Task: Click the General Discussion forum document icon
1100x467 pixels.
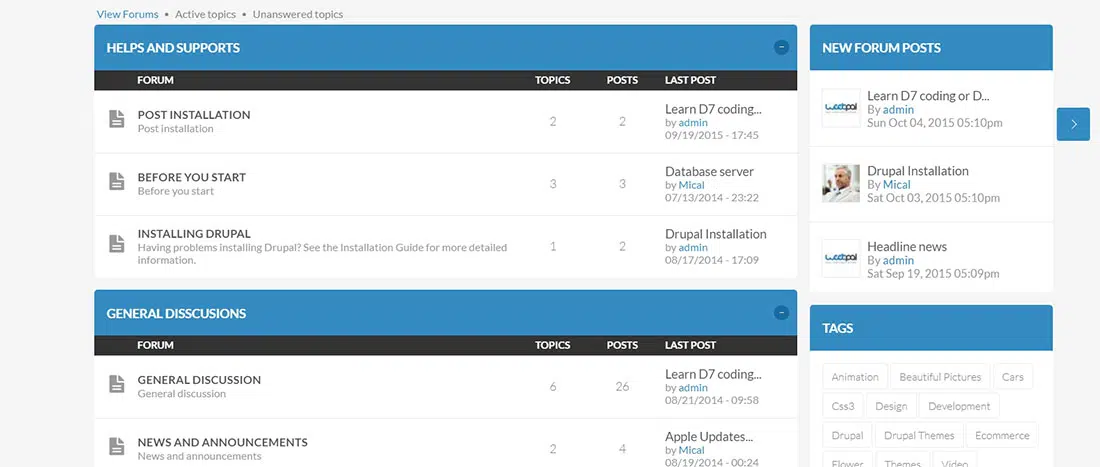Action: (116, 385)
